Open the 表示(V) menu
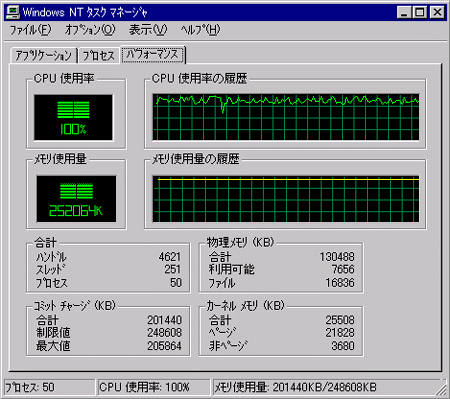 148,30
